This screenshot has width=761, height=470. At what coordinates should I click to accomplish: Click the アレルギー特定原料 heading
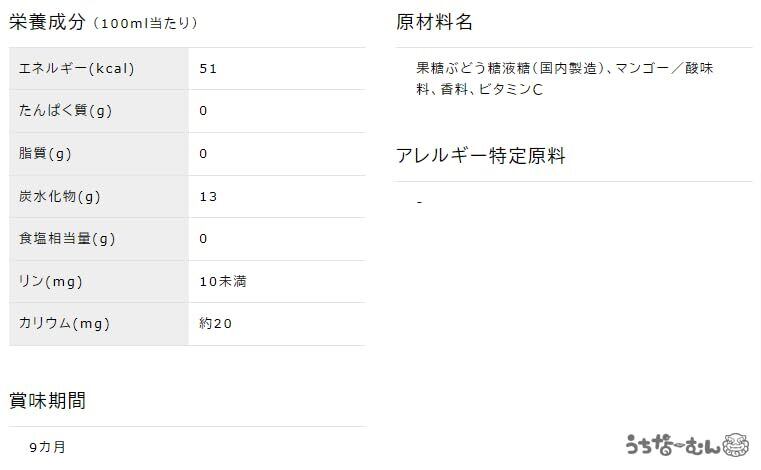tap(481, 156)
